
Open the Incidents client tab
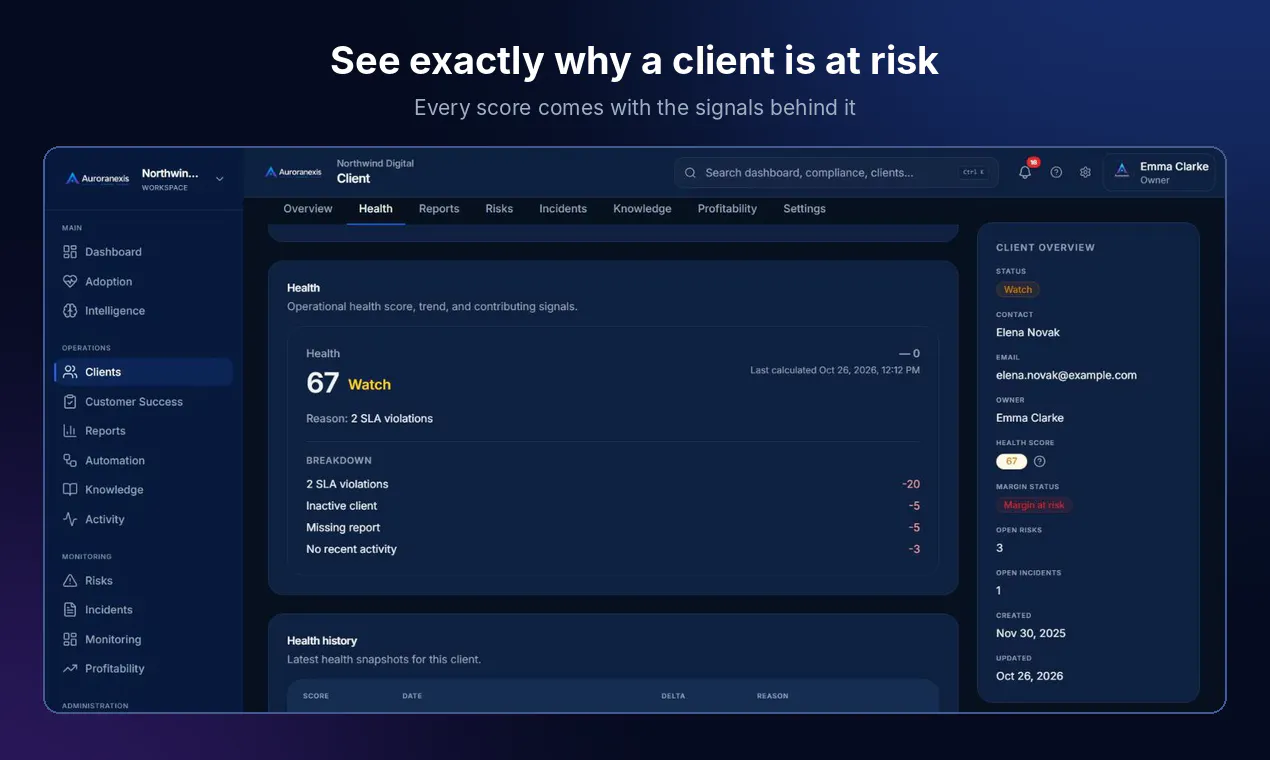click(x=563, y=209)
